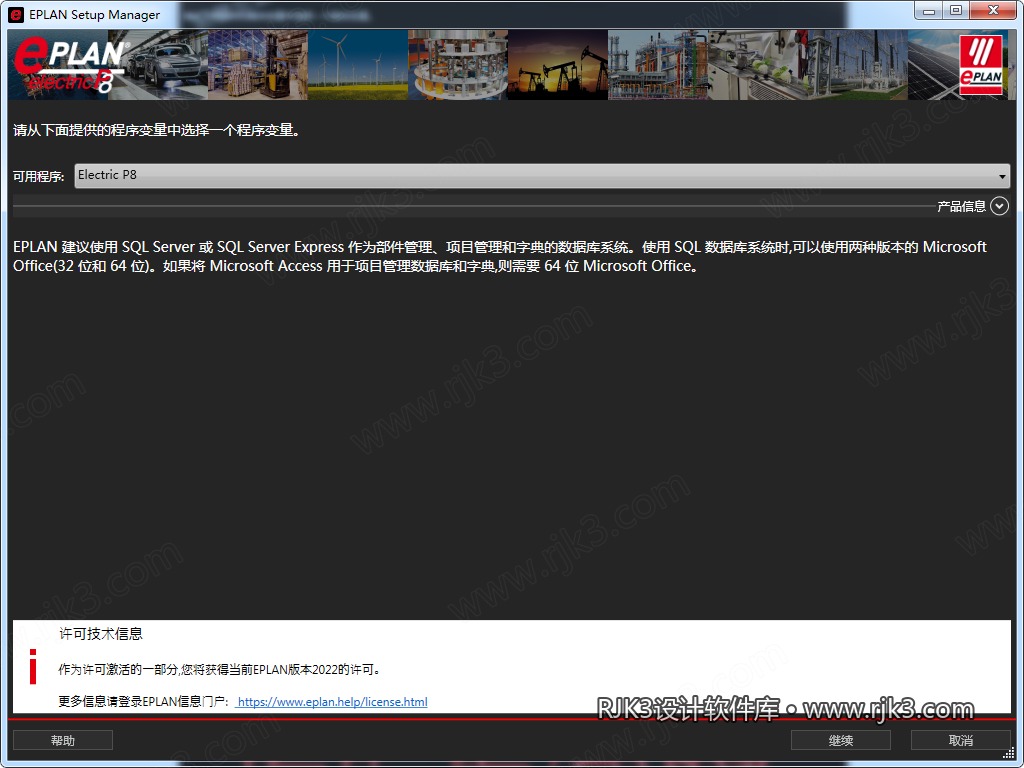Maximize the EPLAN Setup Manager window

[x=956, y=11]
